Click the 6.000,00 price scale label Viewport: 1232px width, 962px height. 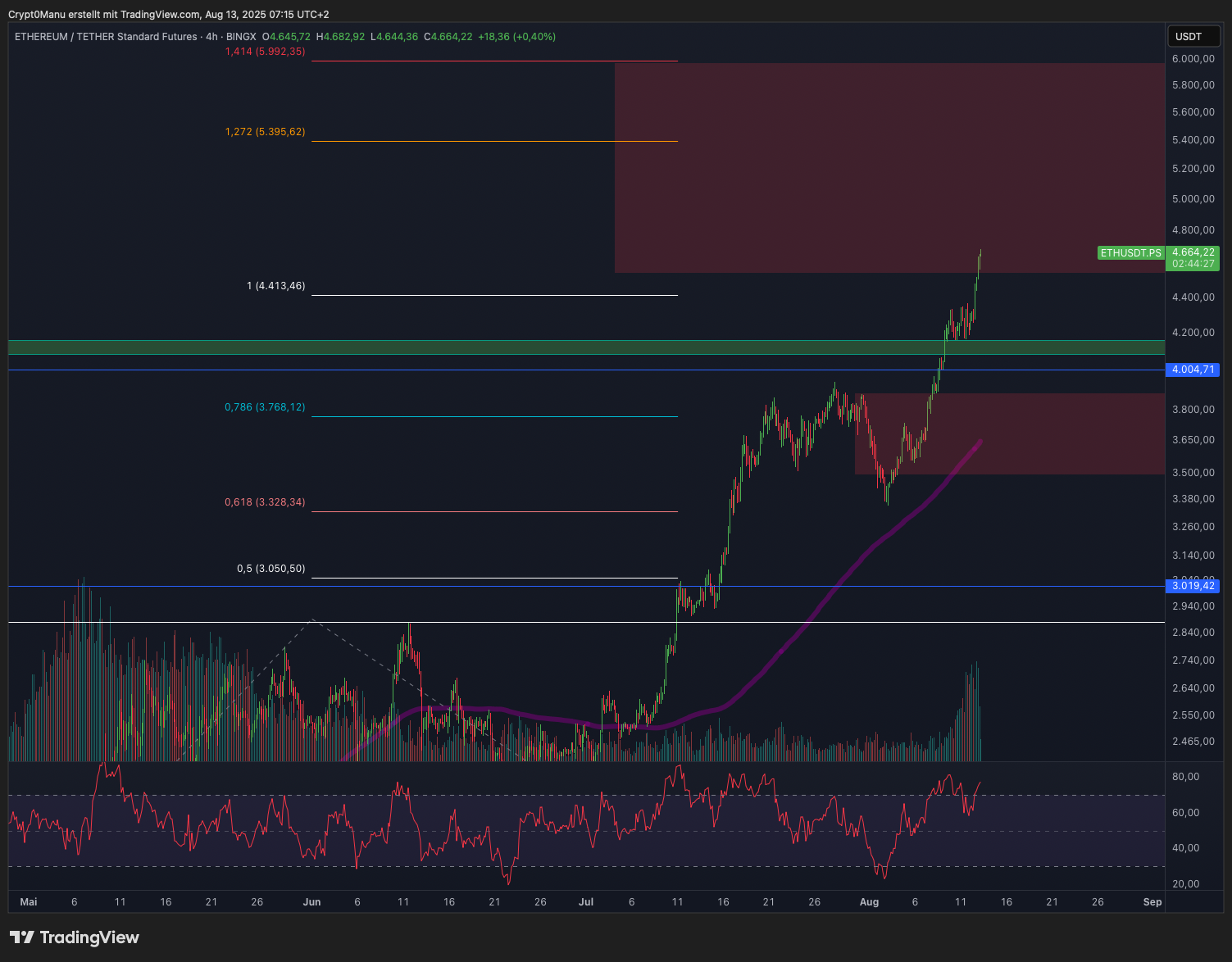[1193, 59]
